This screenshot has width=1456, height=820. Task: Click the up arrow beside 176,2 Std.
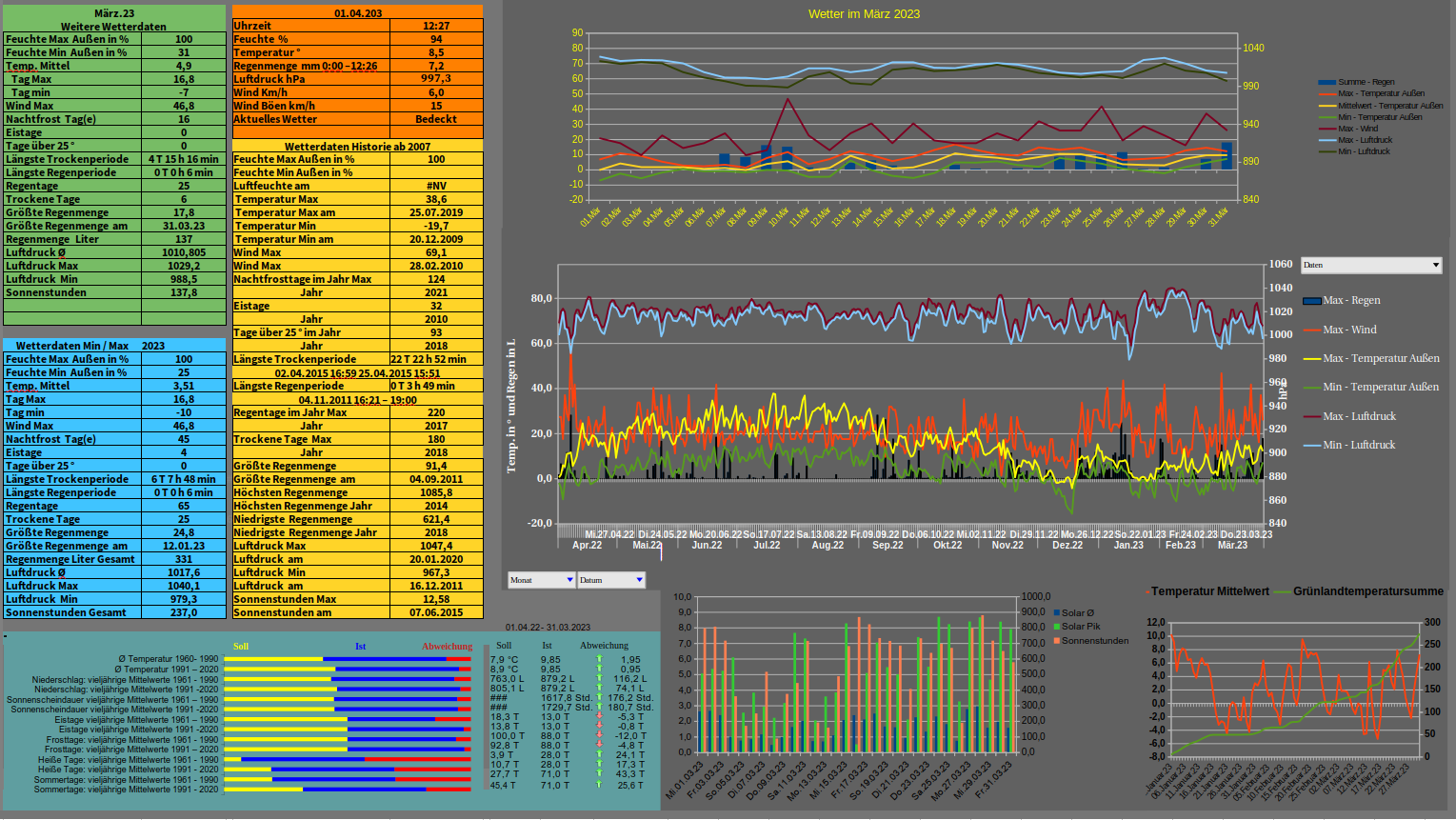coord(599,697)
